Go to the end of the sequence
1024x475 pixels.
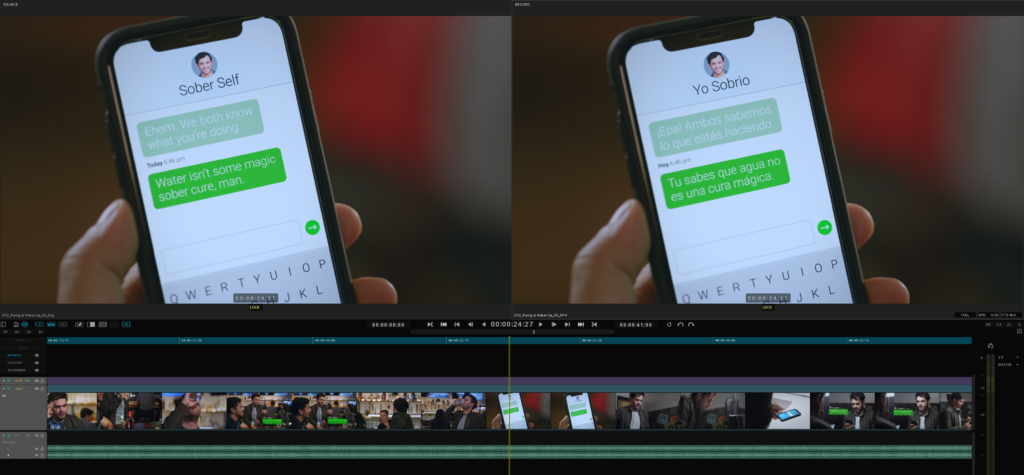(581, 325)
